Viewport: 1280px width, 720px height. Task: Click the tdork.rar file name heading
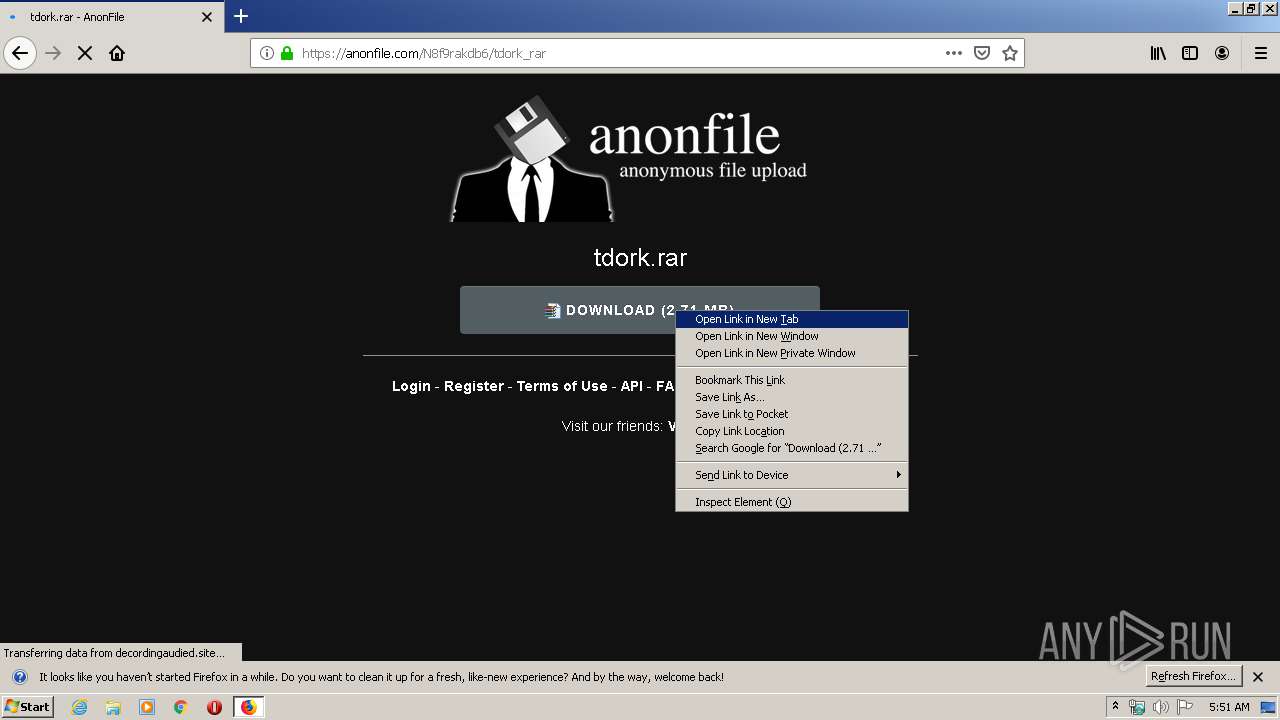(x=640, y=258)
